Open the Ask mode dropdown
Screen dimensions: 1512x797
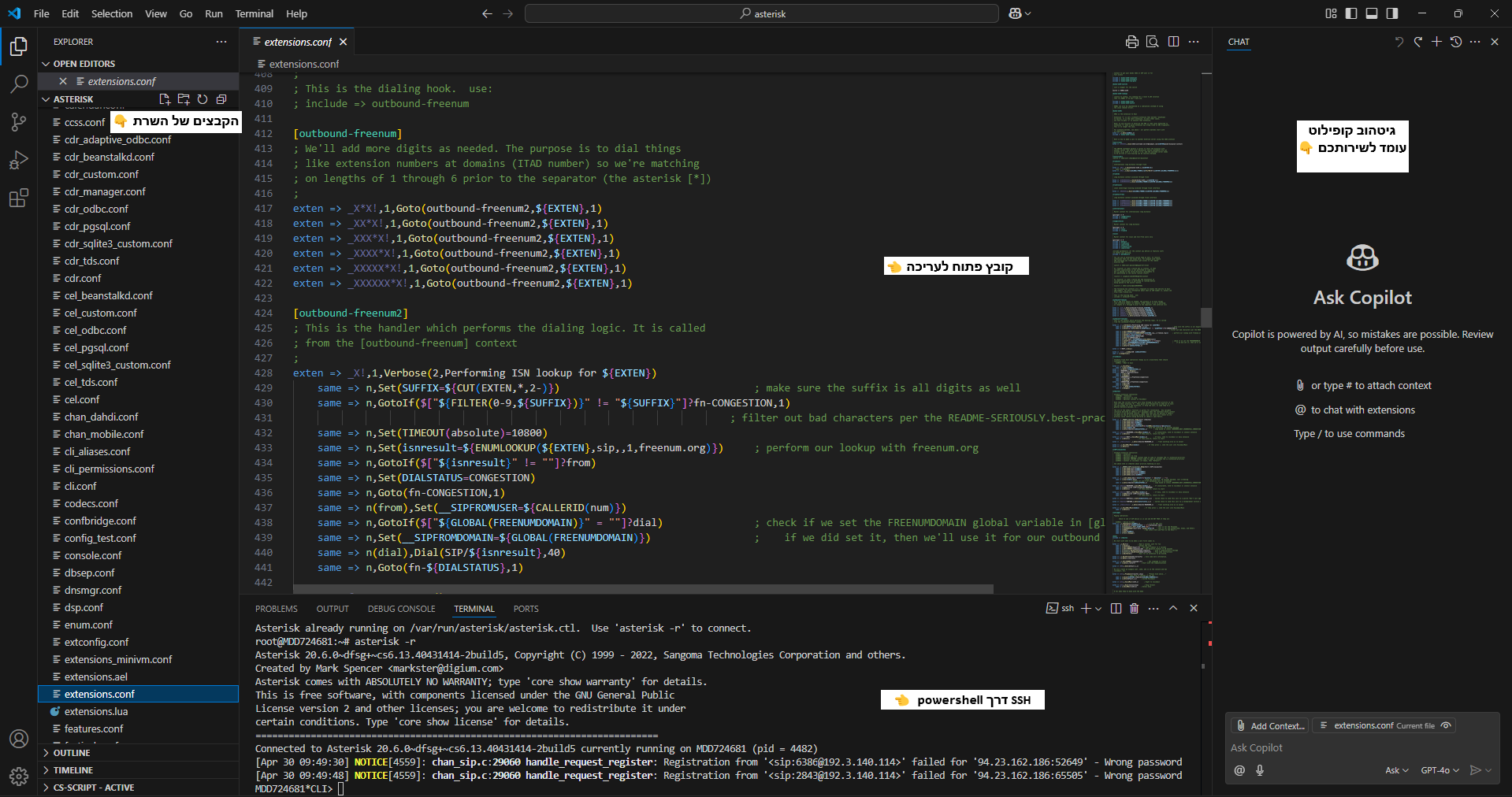[x=1397, y=770]
